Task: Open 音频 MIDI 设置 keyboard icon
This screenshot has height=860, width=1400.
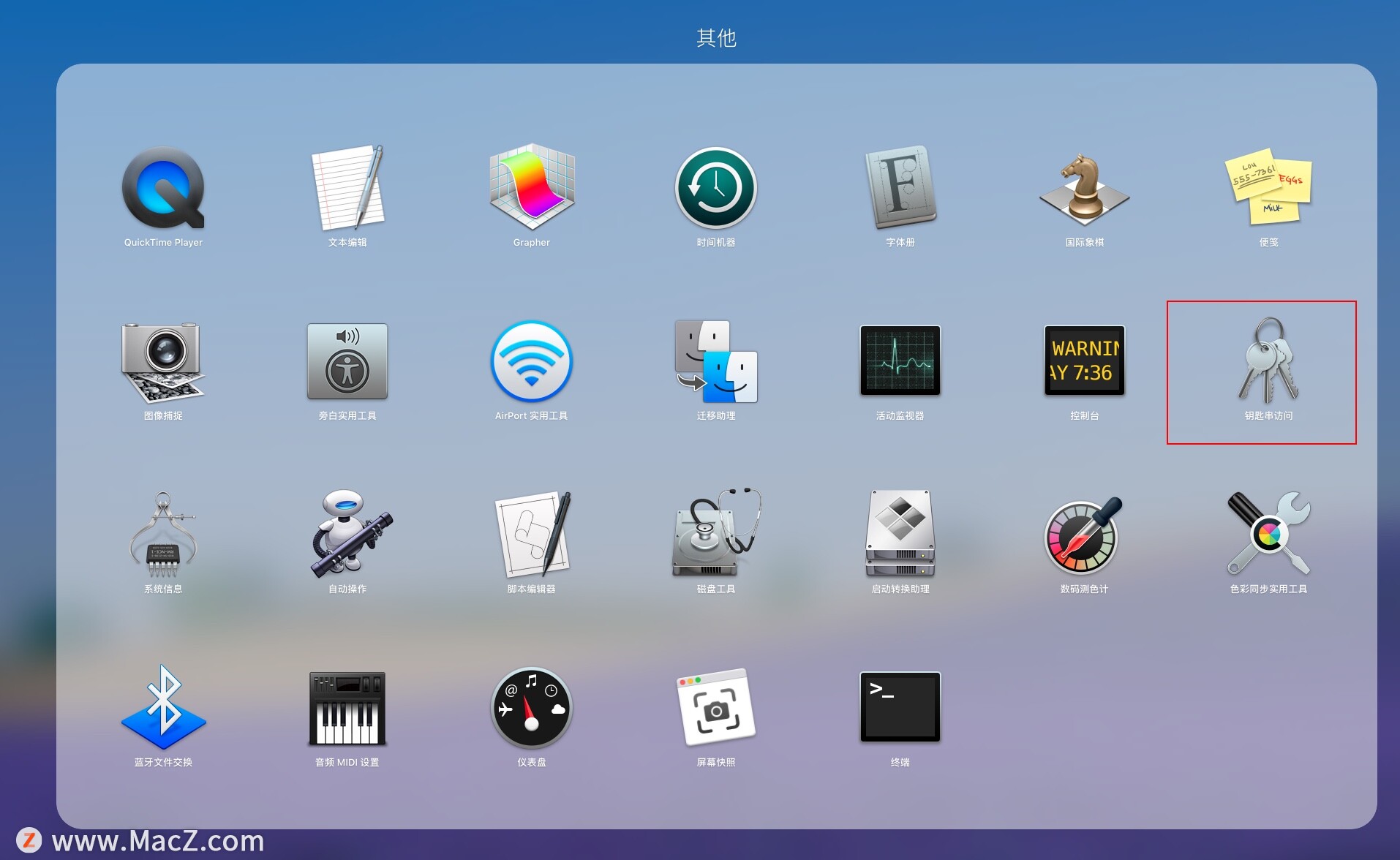Action: point(347,708)
